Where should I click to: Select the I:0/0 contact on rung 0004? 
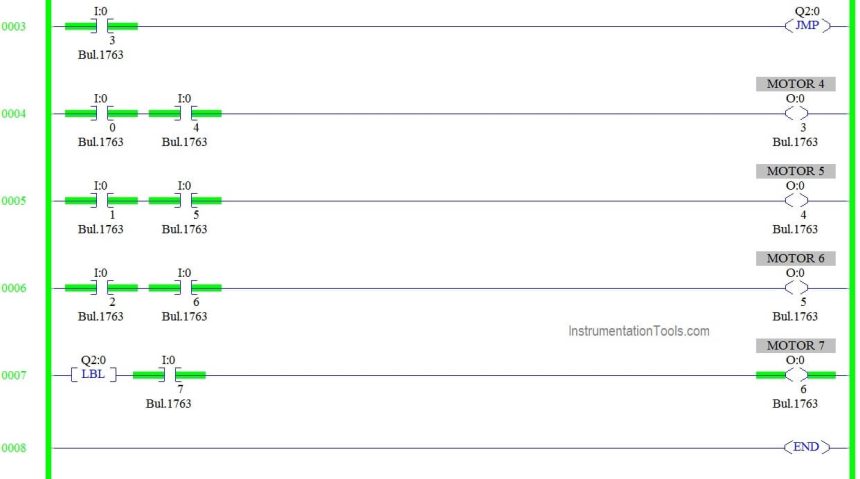pos(101,114)
